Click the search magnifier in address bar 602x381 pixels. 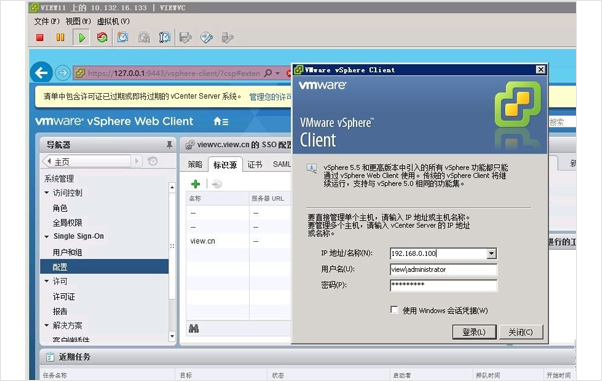(268, 73)
